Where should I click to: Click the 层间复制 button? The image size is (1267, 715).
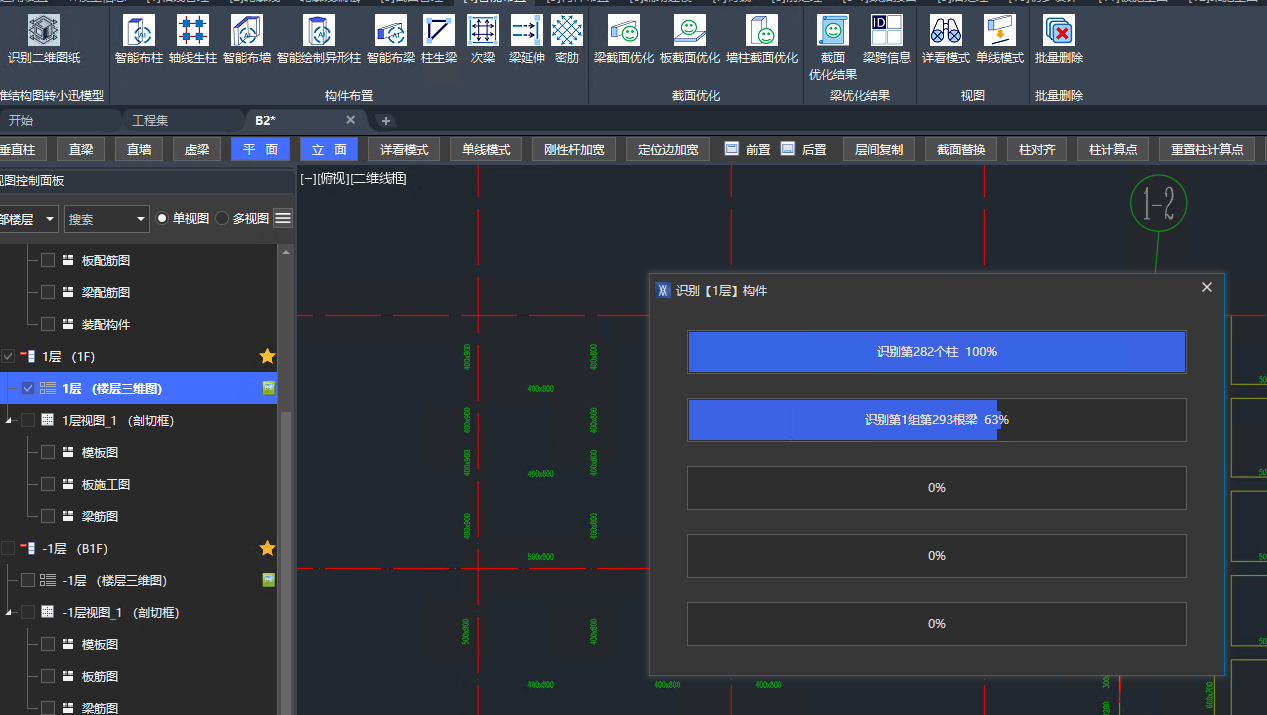click(x=878, y=150)
